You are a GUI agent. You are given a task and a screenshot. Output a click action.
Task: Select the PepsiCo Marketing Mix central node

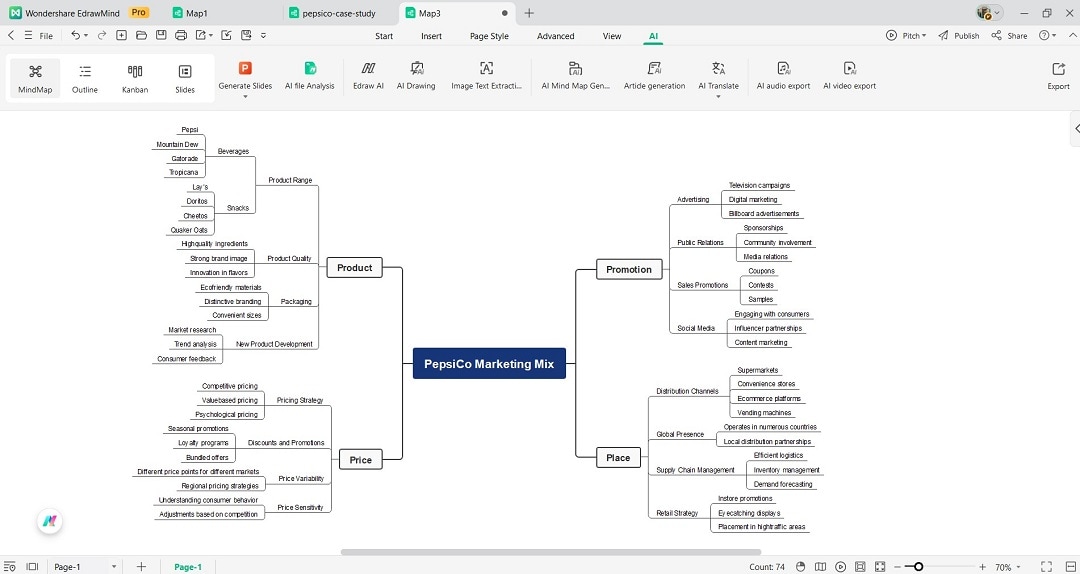[x=489, y=363]
